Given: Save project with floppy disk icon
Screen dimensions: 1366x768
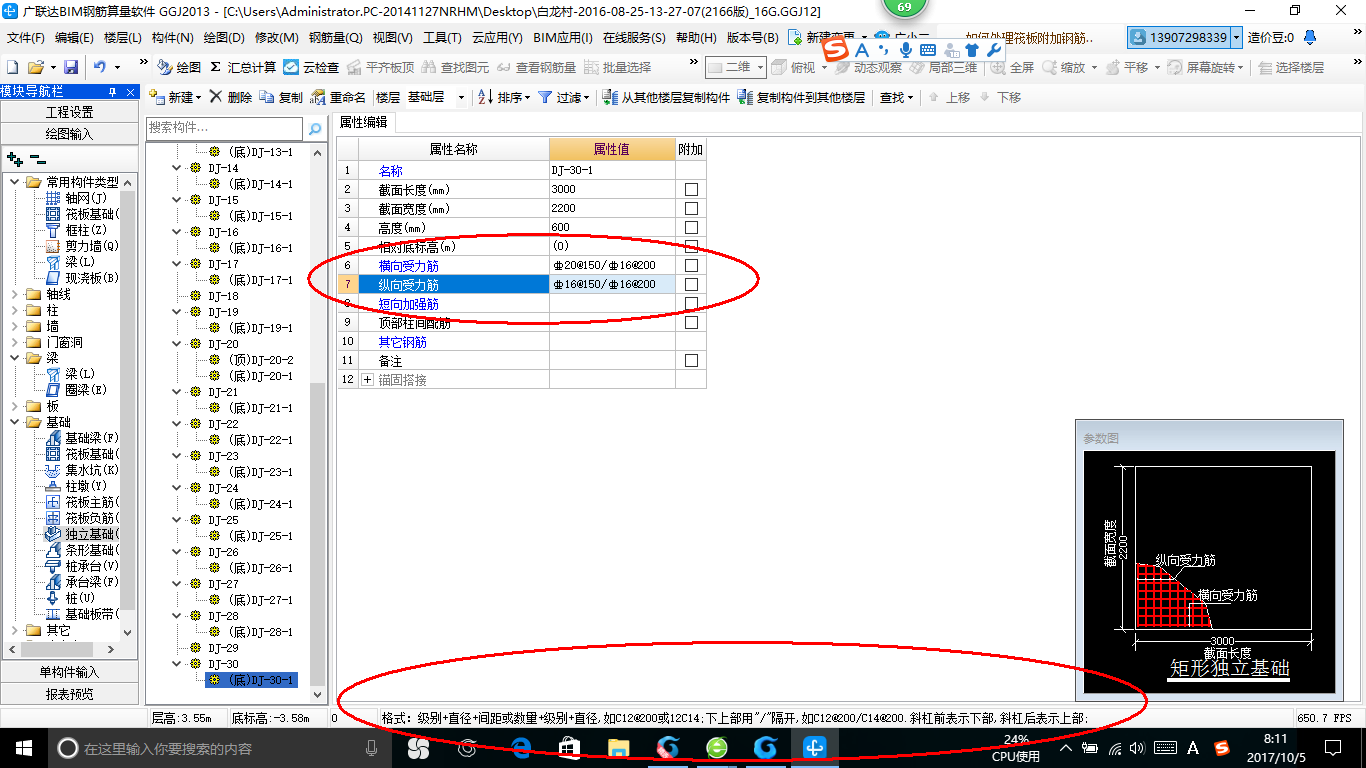Looking at the screenshot, I should coord(71,67).
